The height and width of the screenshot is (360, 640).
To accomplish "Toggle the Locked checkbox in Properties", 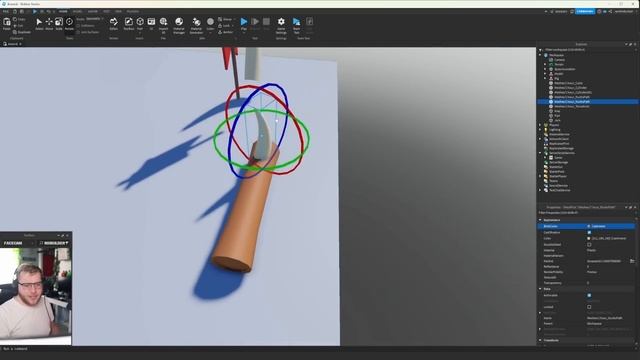I will pos(589,307).
